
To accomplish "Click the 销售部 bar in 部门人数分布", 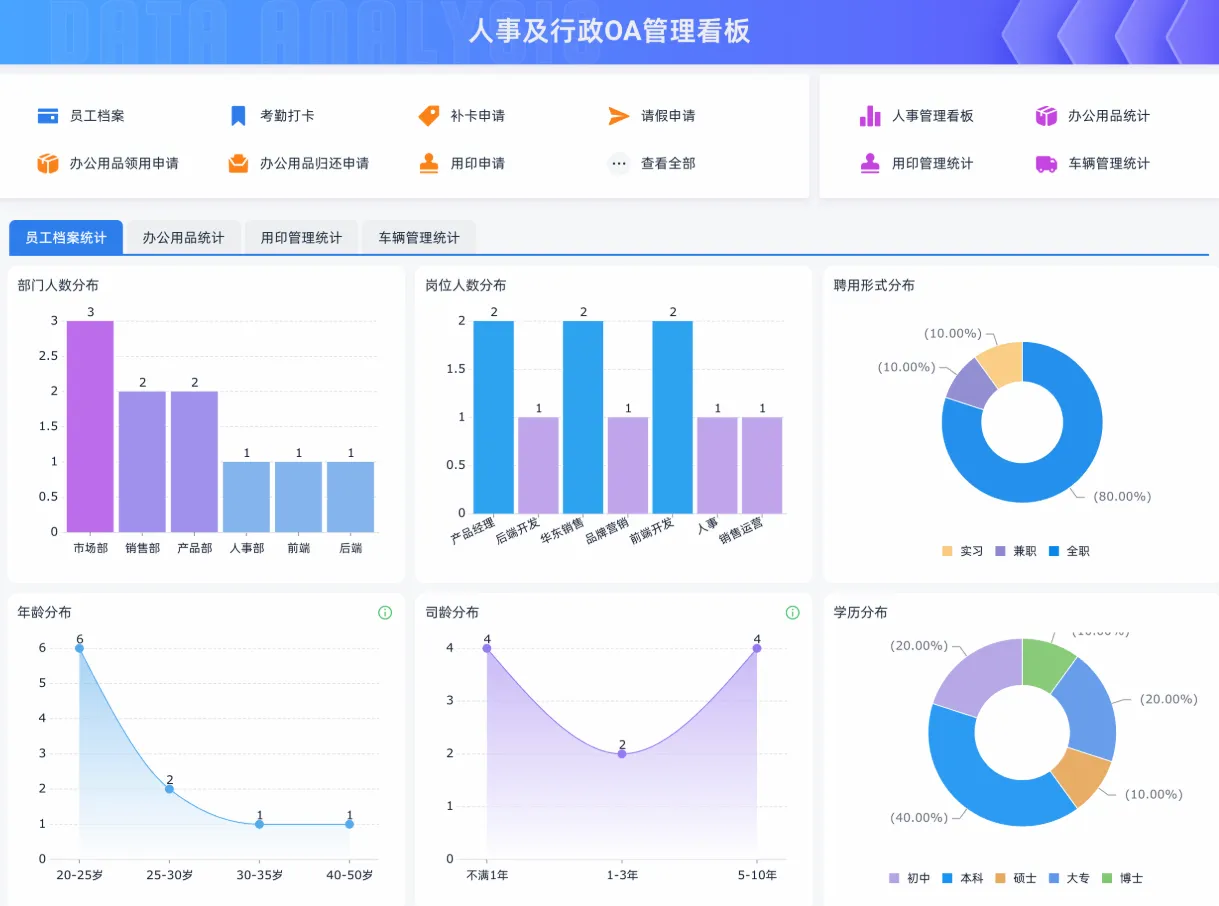I will [142, 461].
